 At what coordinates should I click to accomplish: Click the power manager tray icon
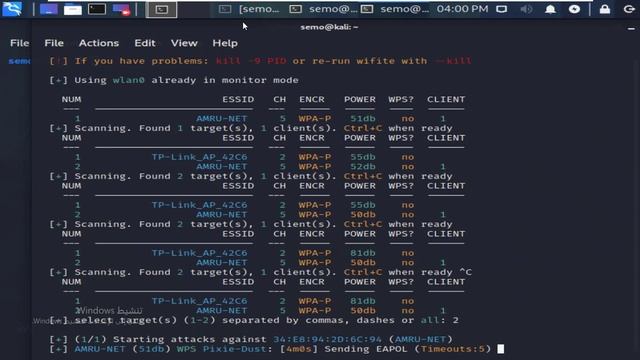coord(574,9)
